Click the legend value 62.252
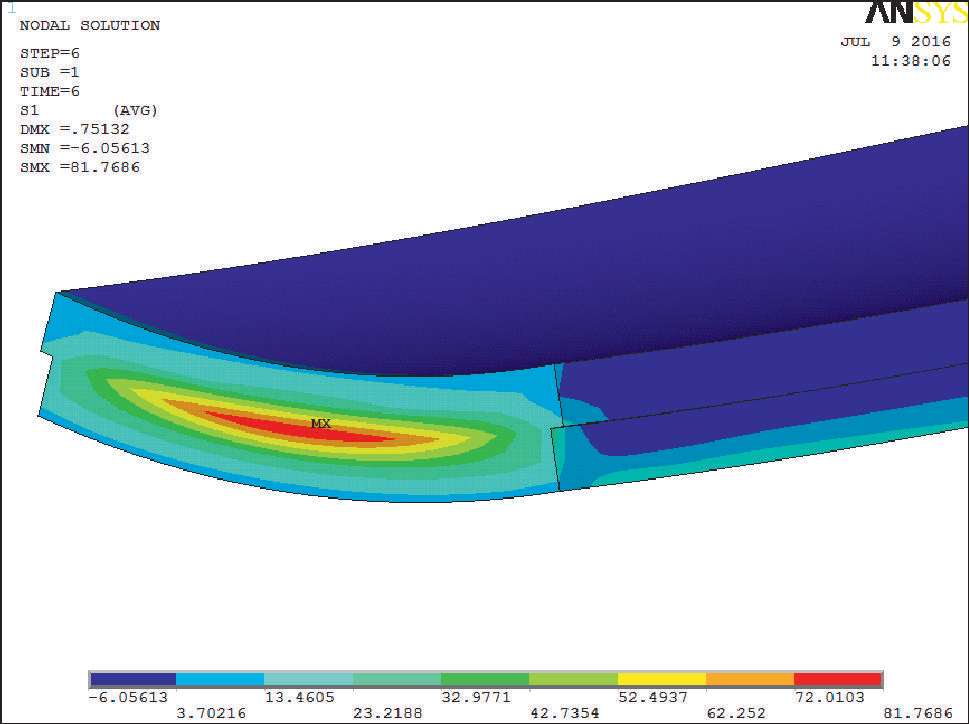Image resolution: width=969 pixels, height=724 pixels. click(736, 713)
